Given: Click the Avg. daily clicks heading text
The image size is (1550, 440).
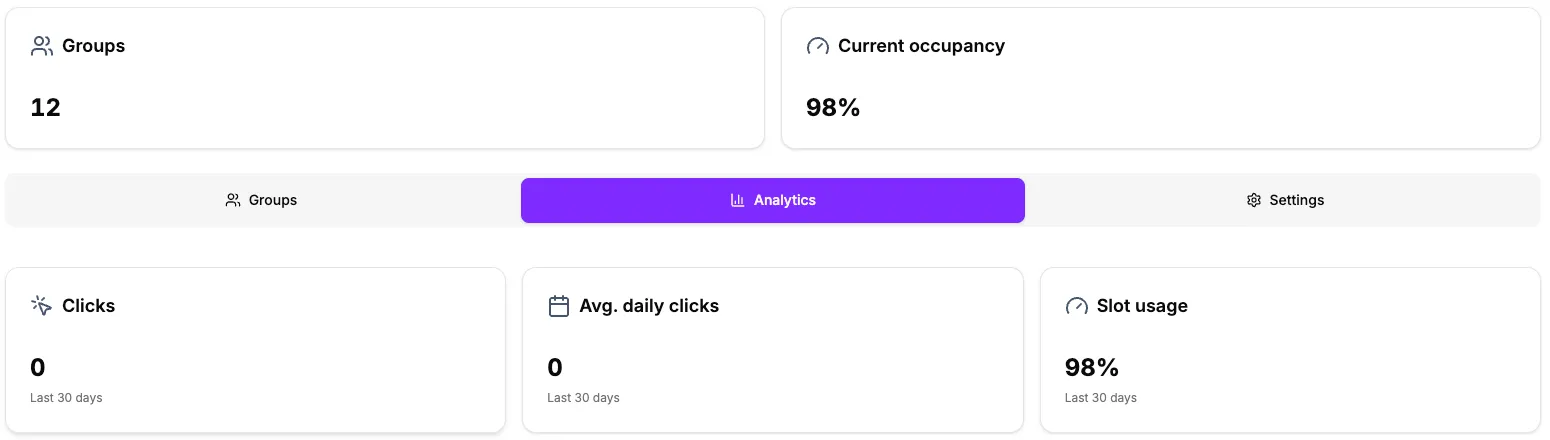Looking at the screenshot, I should (649, 306).
